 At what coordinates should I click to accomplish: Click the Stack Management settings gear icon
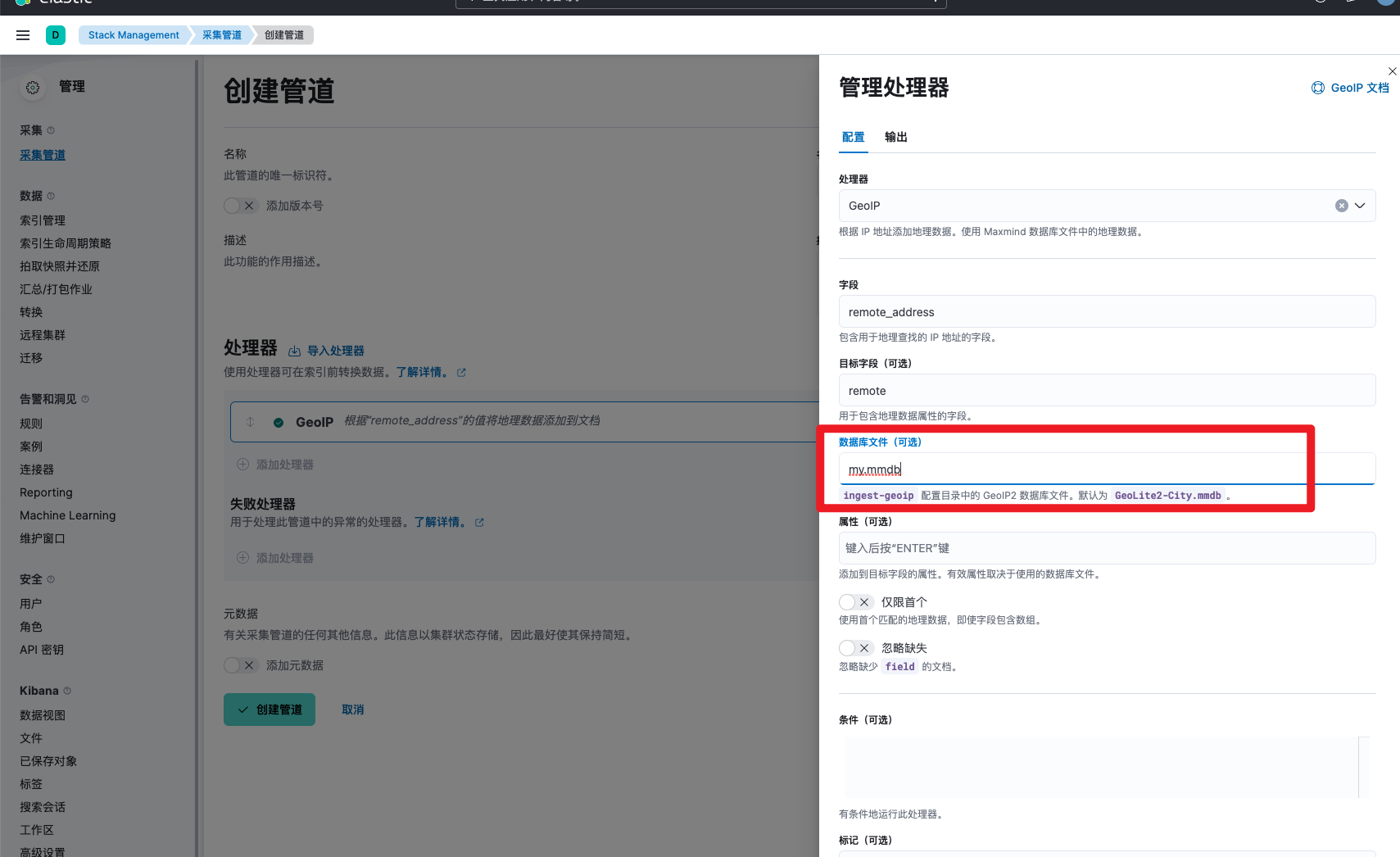32,87
